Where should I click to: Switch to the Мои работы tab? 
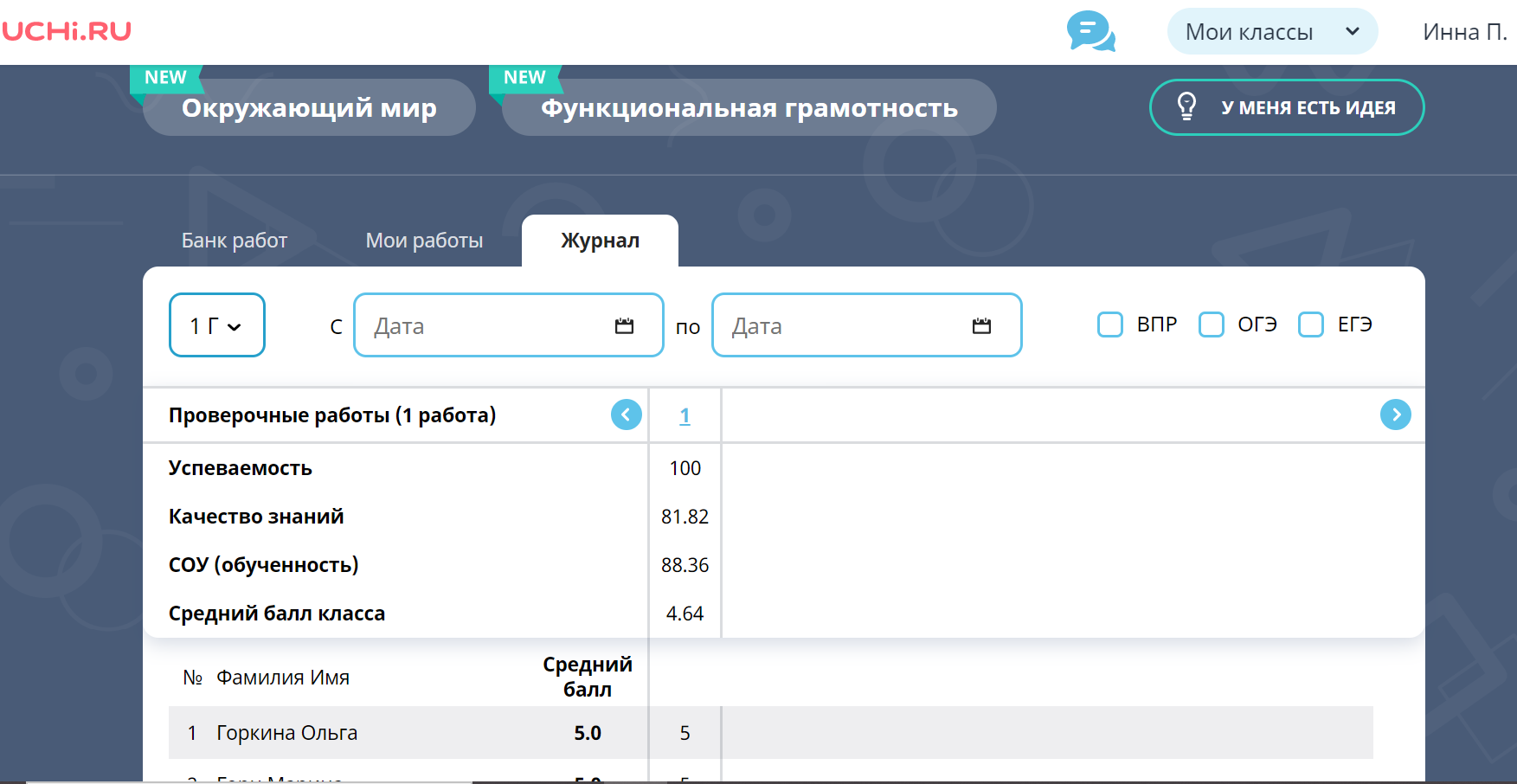pyautogui.click(x=424, y=241)
